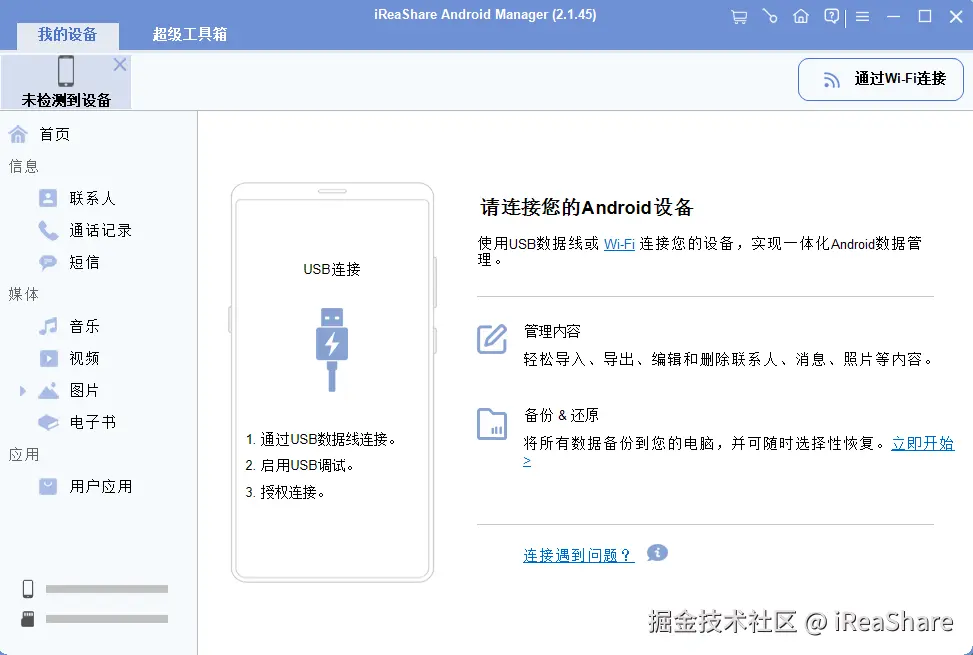The image size is (973, 655).
Task: Click the SD card storage icon
Action: (28, 618)
